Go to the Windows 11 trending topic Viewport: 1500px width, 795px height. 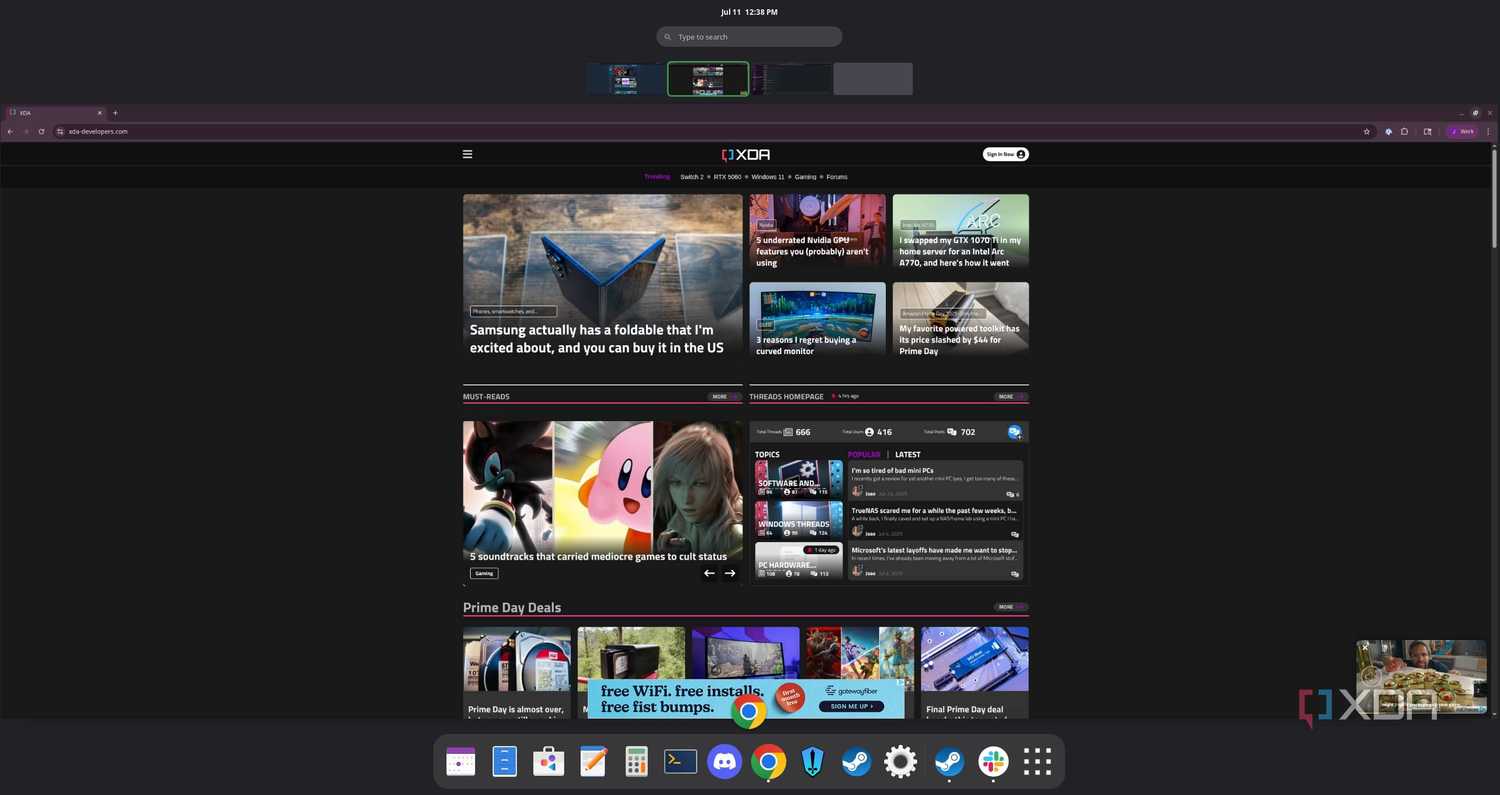[x=768, y=177]
